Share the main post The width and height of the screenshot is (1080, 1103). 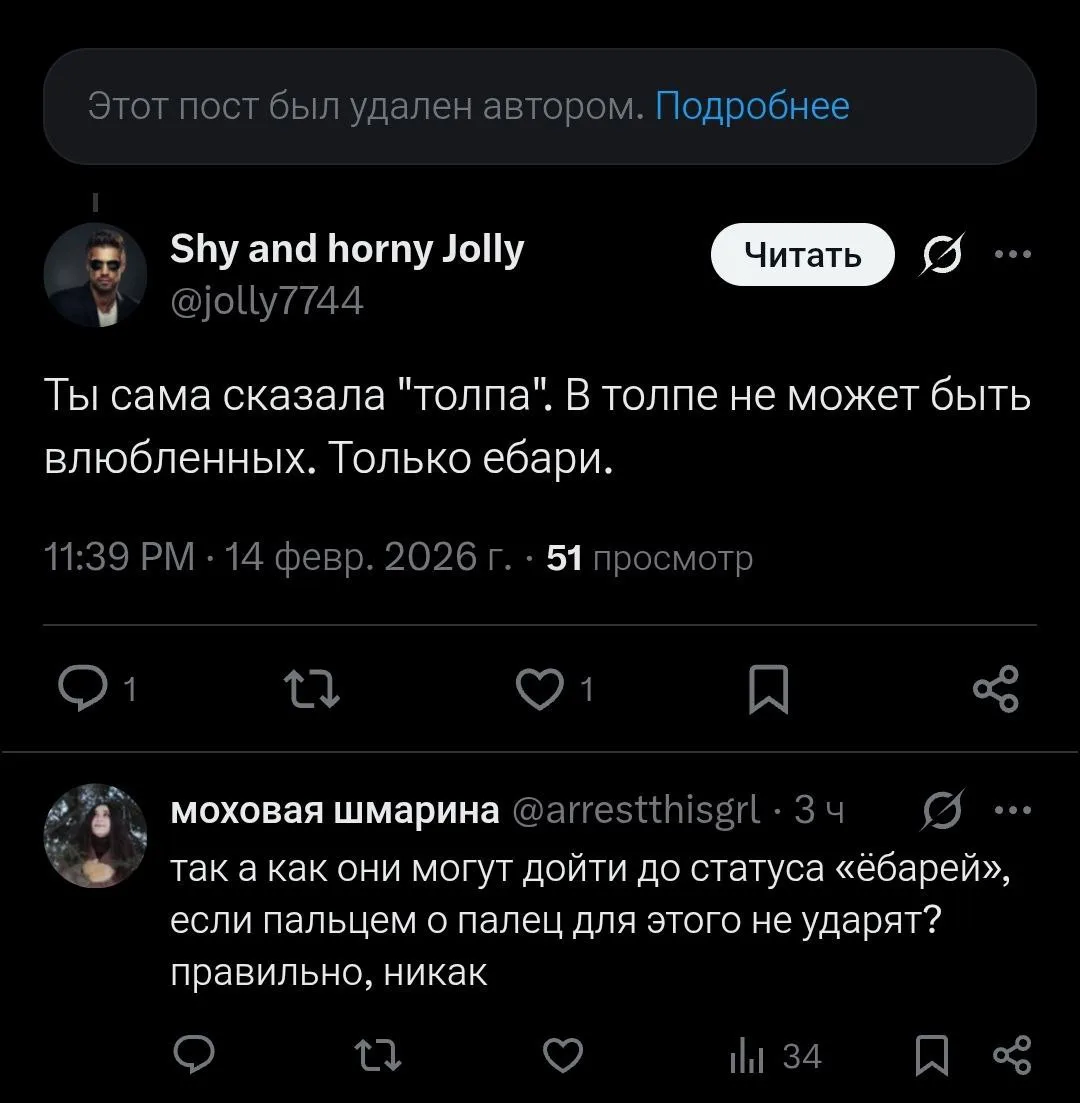pos(995,690)
